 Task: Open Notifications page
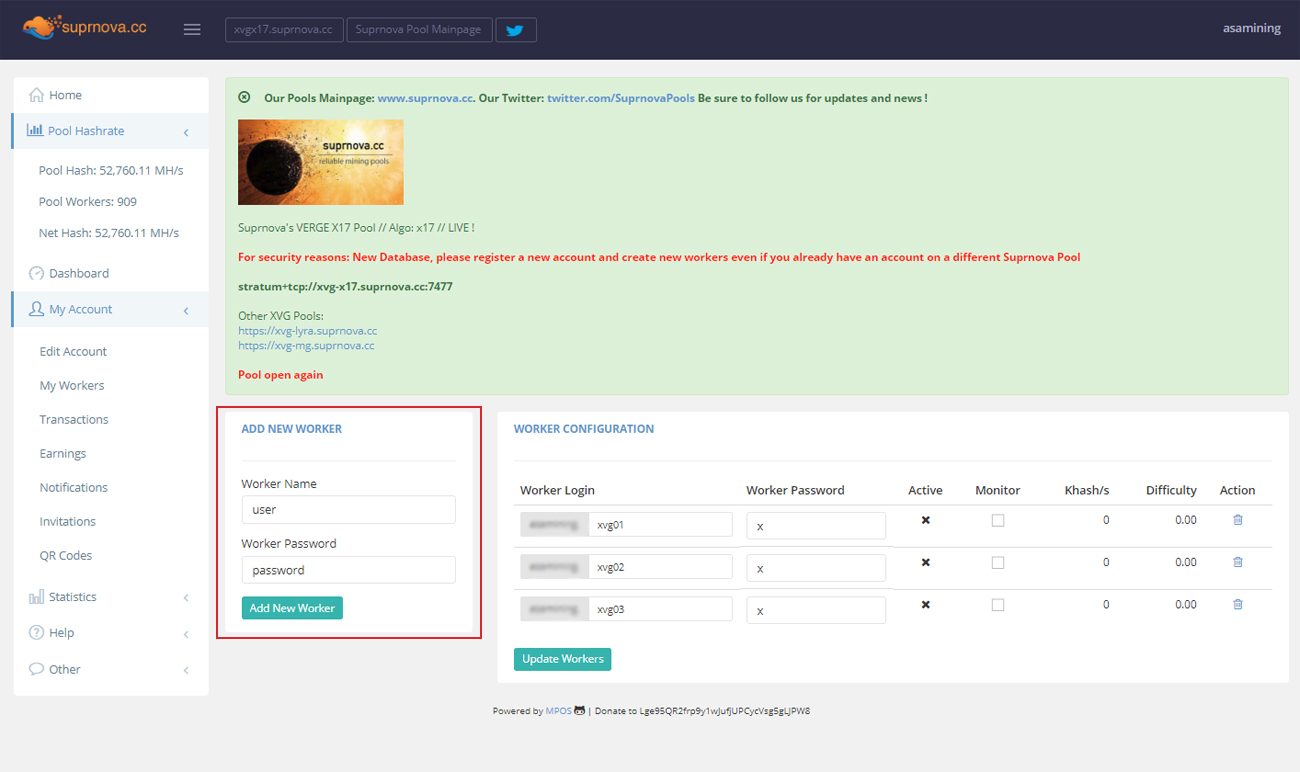coord(74,487)
